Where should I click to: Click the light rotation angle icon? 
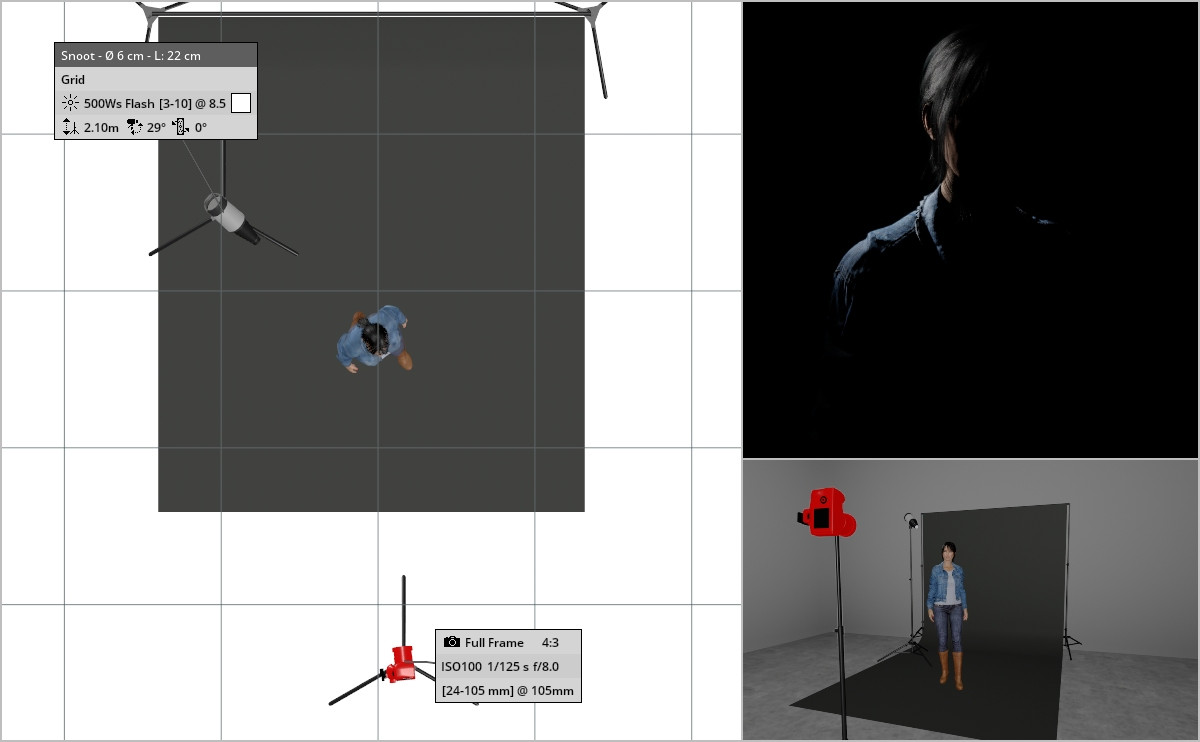[x=181, y=127]
